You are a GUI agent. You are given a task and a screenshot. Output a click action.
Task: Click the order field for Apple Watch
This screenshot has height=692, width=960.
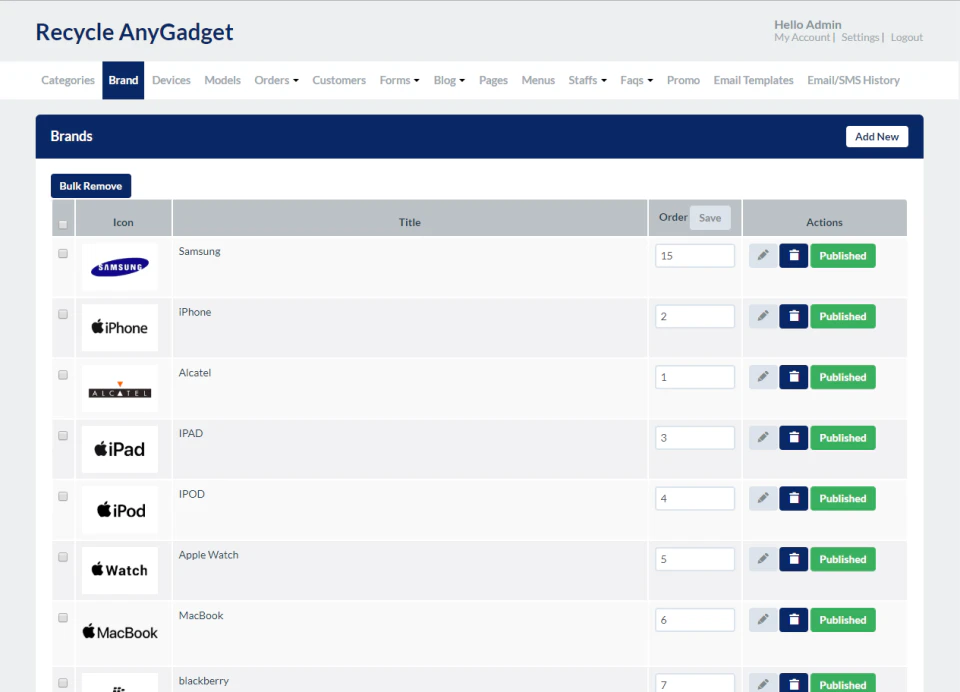point(695,558)
